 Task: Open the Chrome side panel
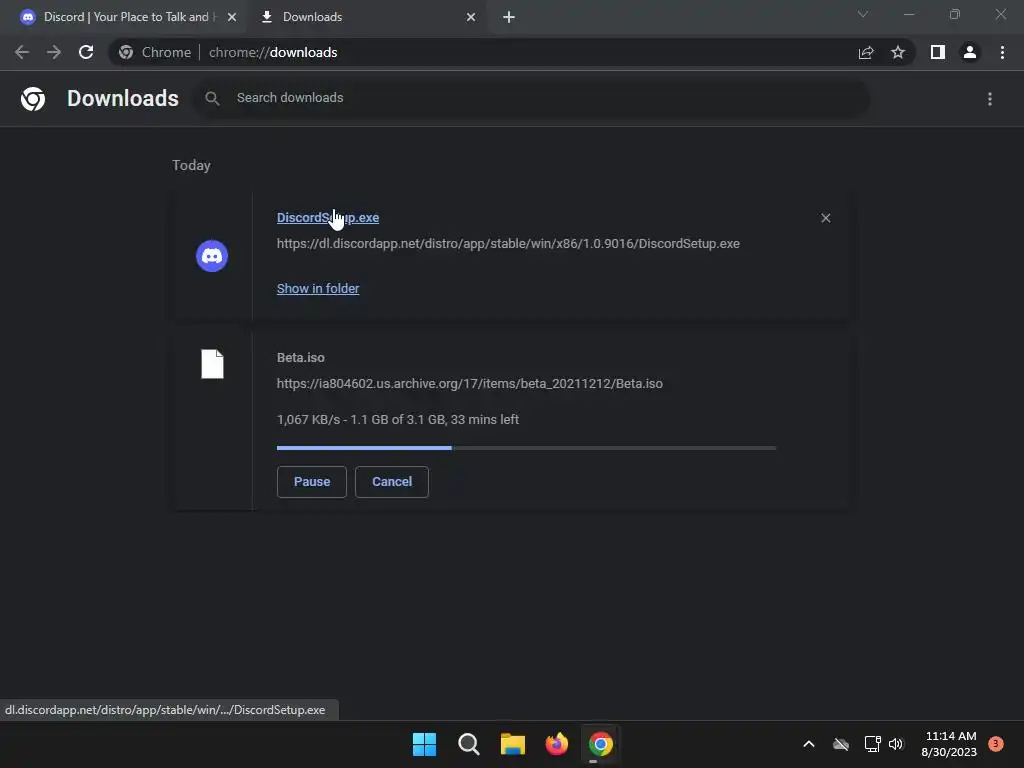click(938, 52)
